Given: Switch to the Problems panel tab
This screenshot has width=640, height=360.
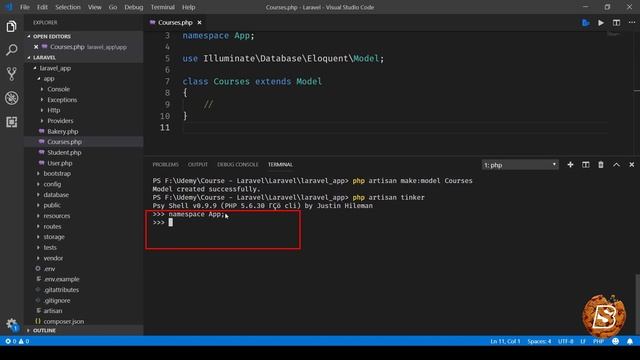Looking at the screenshot, I should [x=165, y=164].
